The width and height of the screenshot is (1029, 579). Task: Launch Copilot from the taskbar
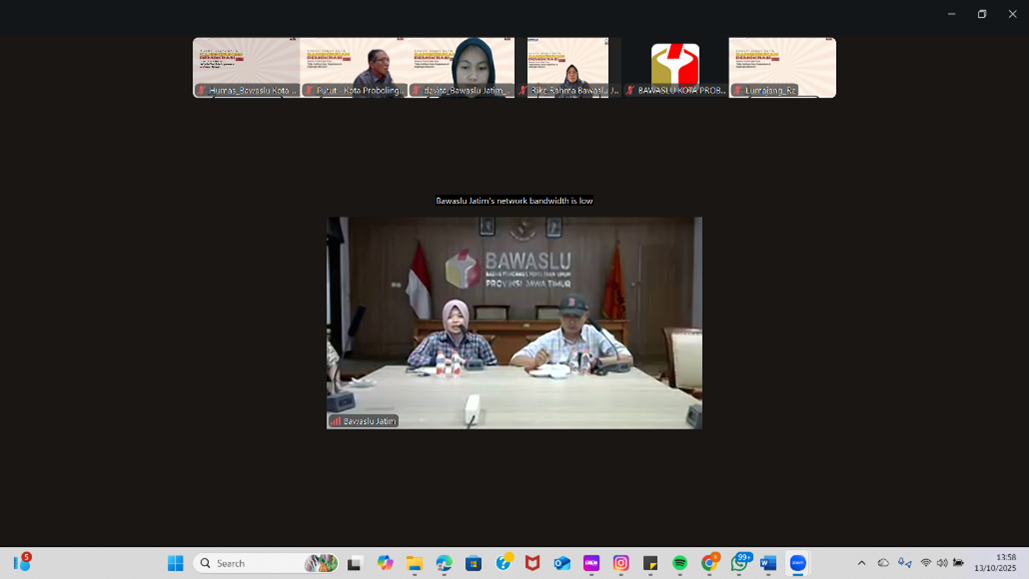click(385, 563)
